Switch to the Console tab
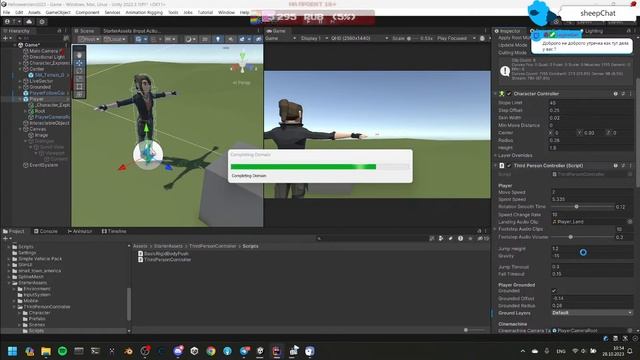 (46, 231)
